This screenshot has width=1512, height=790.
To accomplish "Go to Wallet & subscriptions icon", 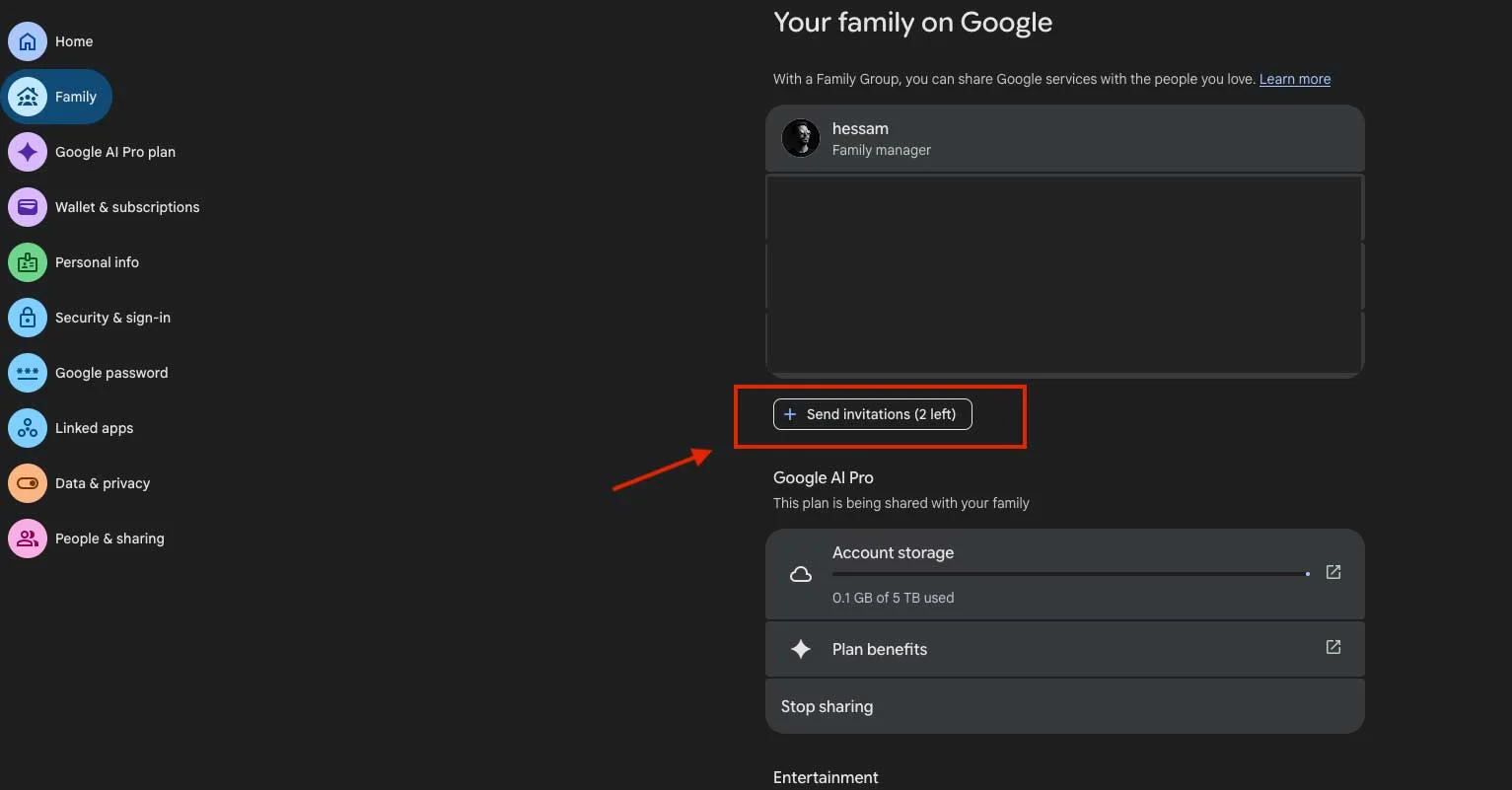I will click(28, 207).
